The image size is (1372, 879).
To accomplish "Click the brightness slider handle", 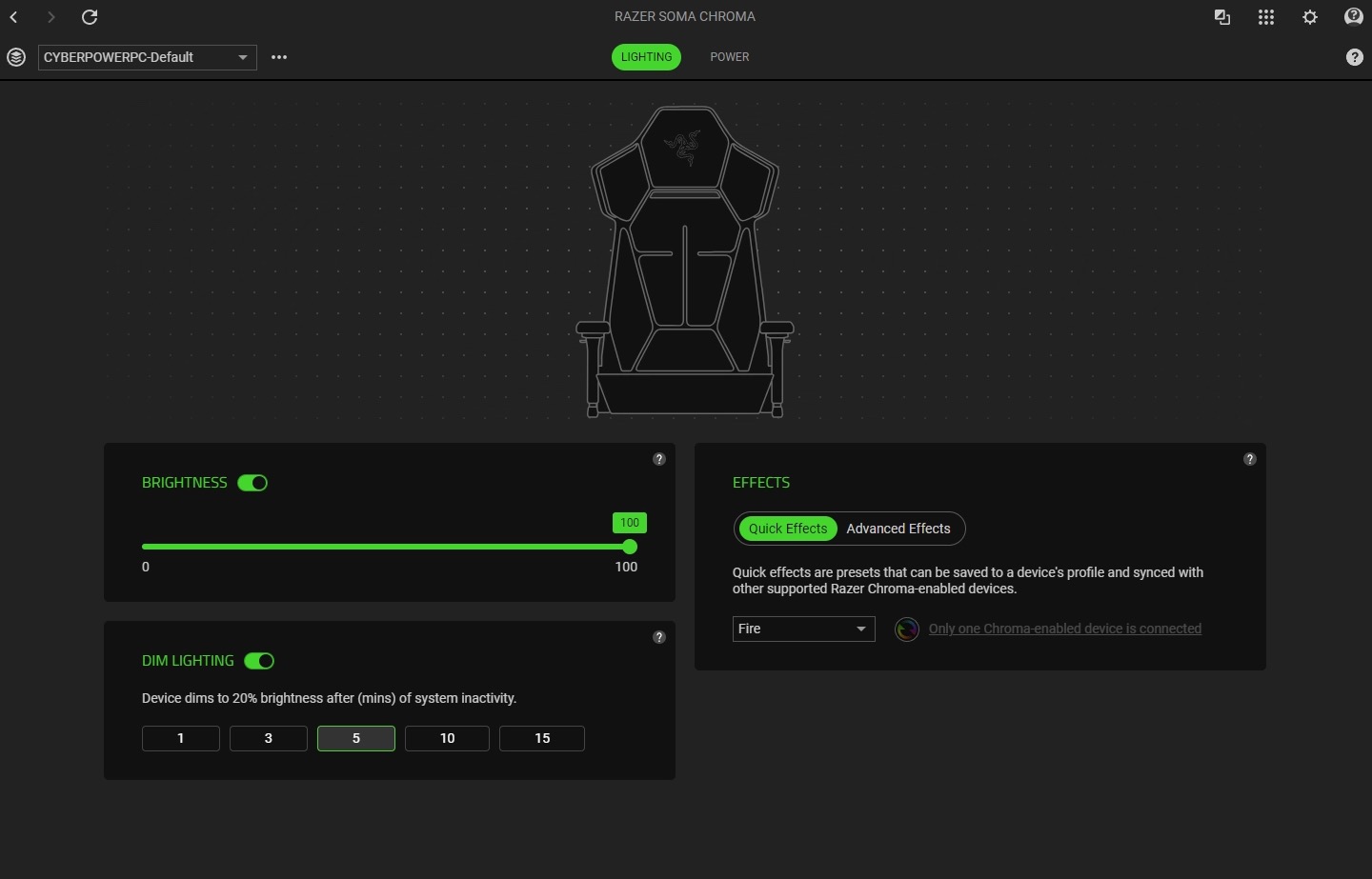I will pos(630,547).
